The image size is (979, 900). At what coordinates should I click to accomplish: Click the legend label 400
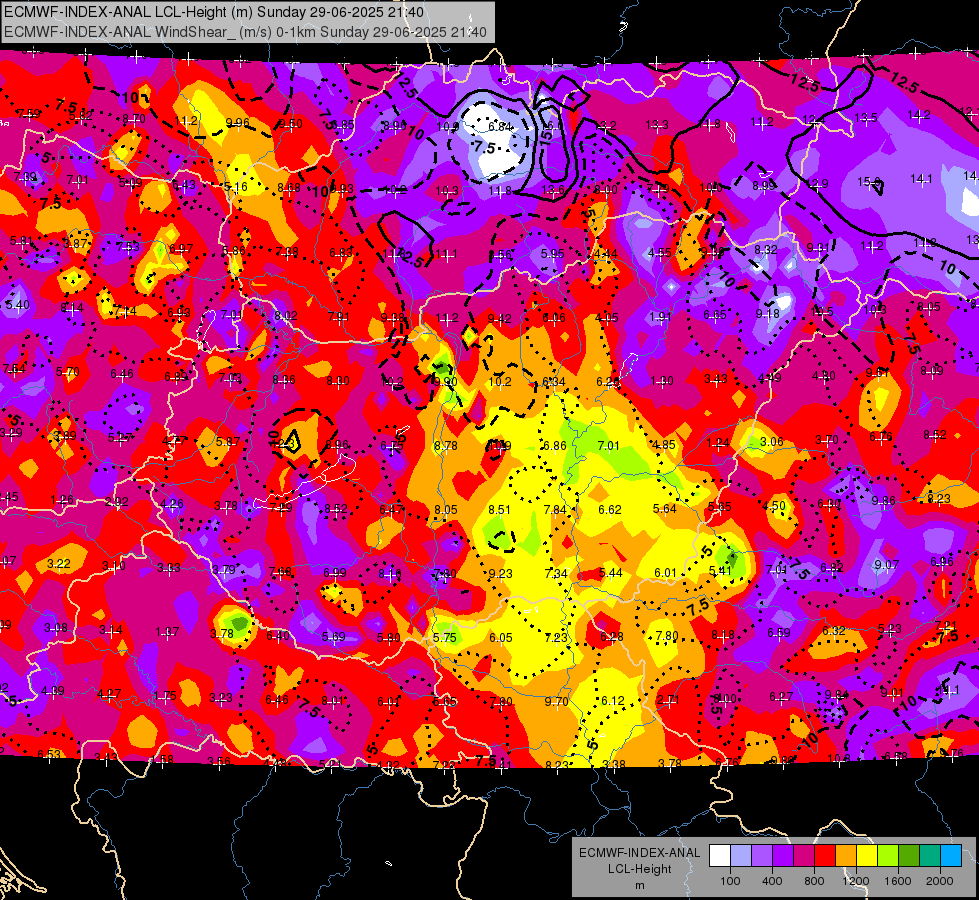772,881
